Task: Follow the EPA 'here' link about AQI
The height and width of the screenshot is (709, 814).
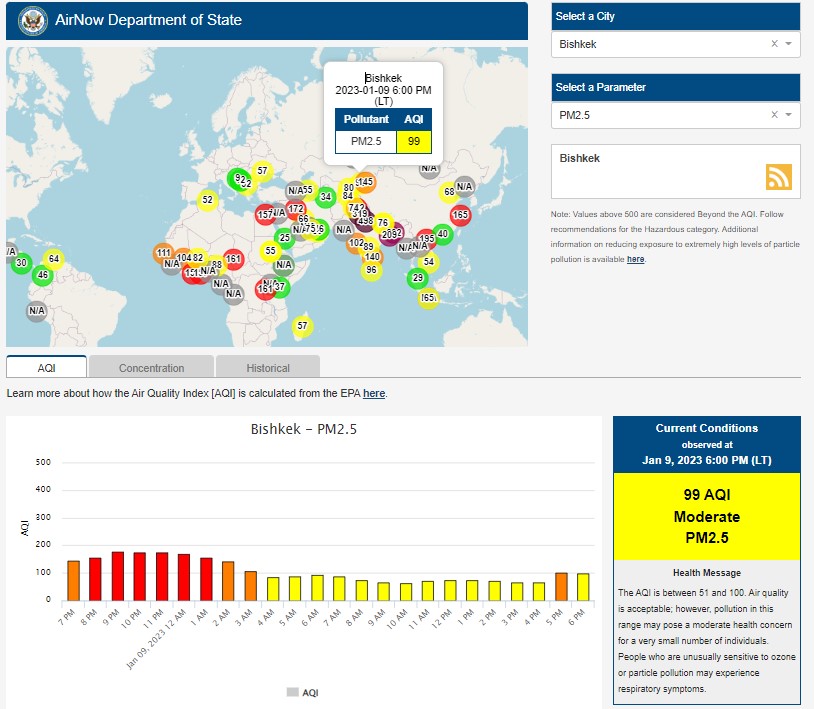Action: 374,394
